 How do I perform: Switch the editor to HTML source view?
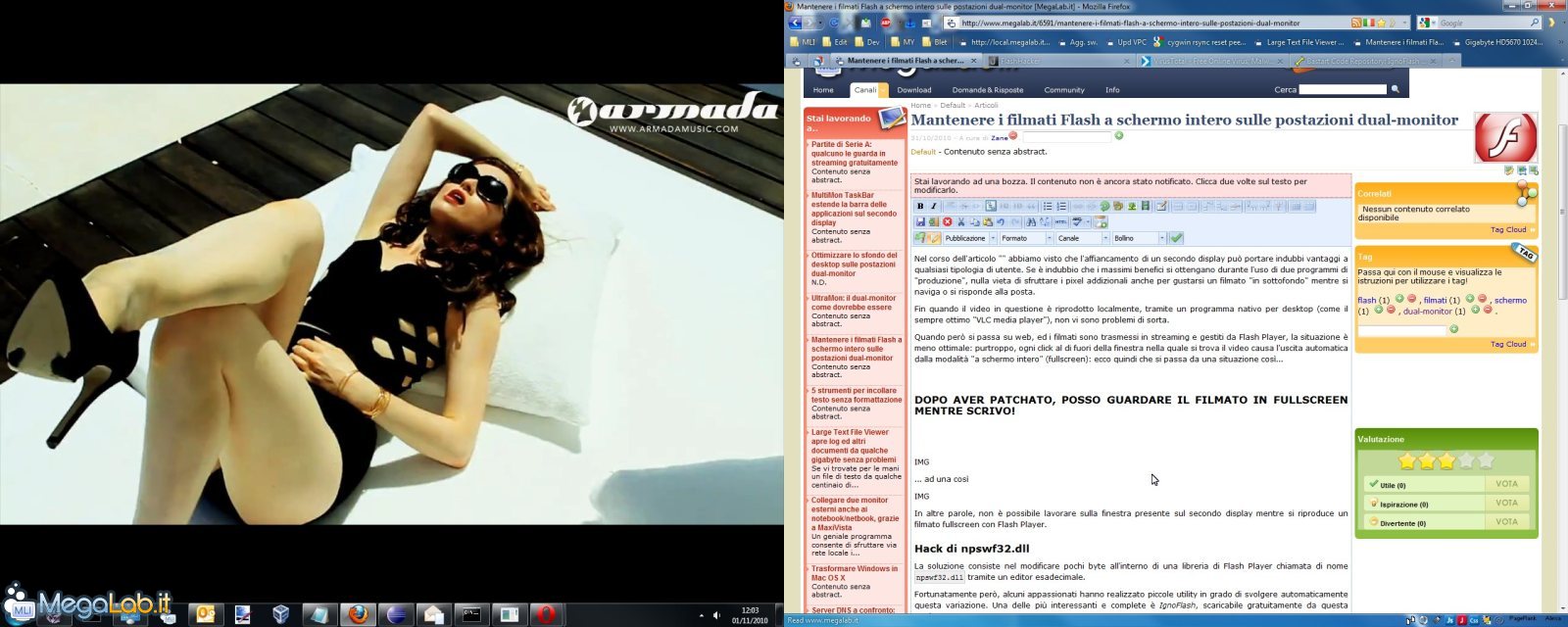pos(1060,222)
